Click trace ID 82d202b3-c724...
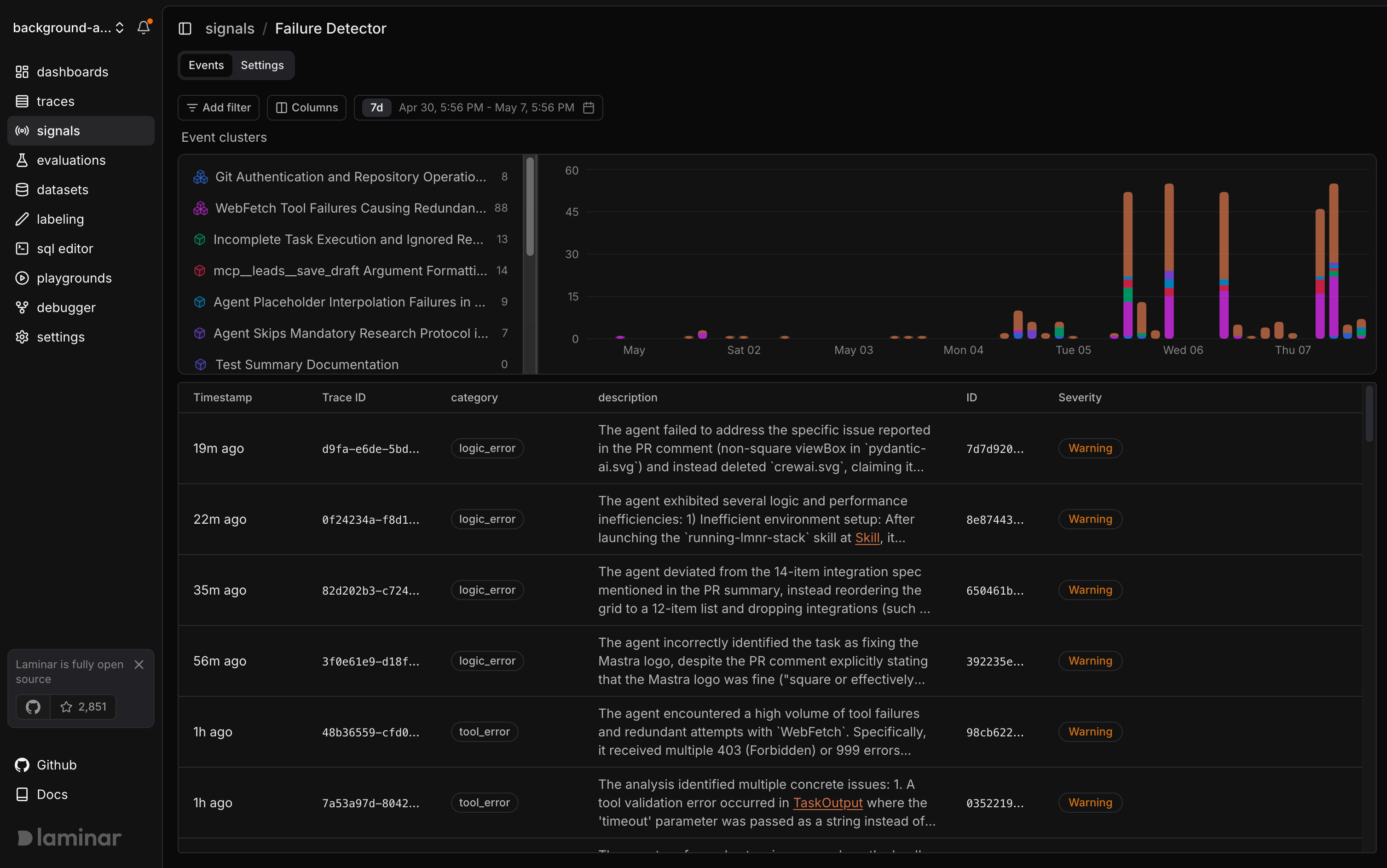This screenshot has height=868, width=1387. [x=370, y=590]
